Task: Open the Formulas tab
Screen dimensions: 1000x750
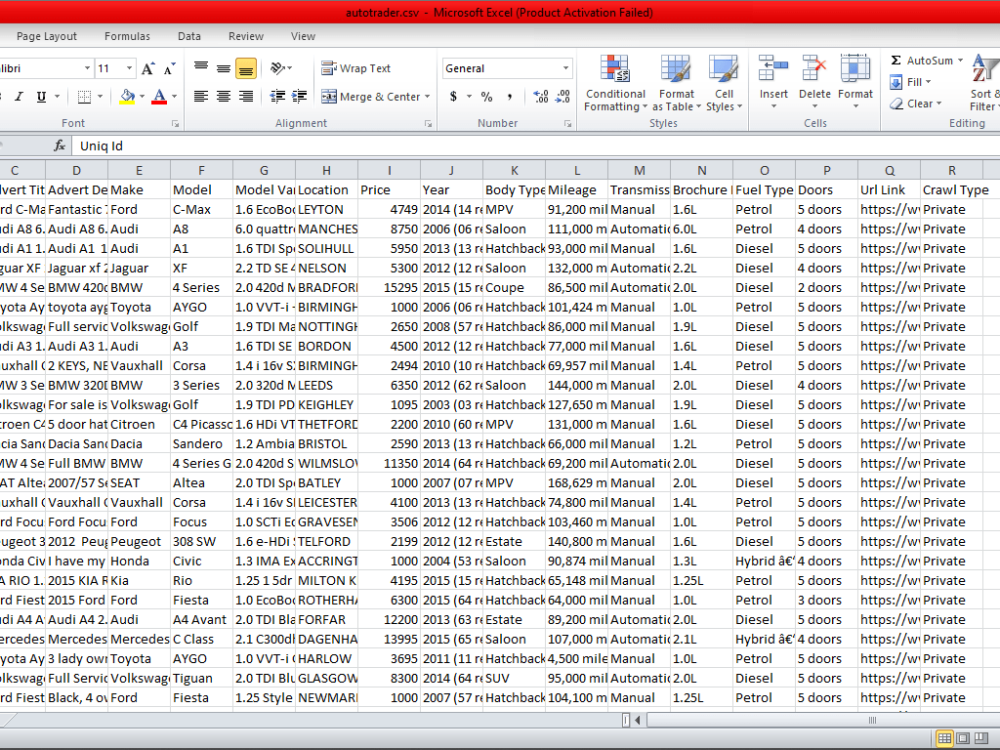Action: pyautogui.click(x=127, y=36)
